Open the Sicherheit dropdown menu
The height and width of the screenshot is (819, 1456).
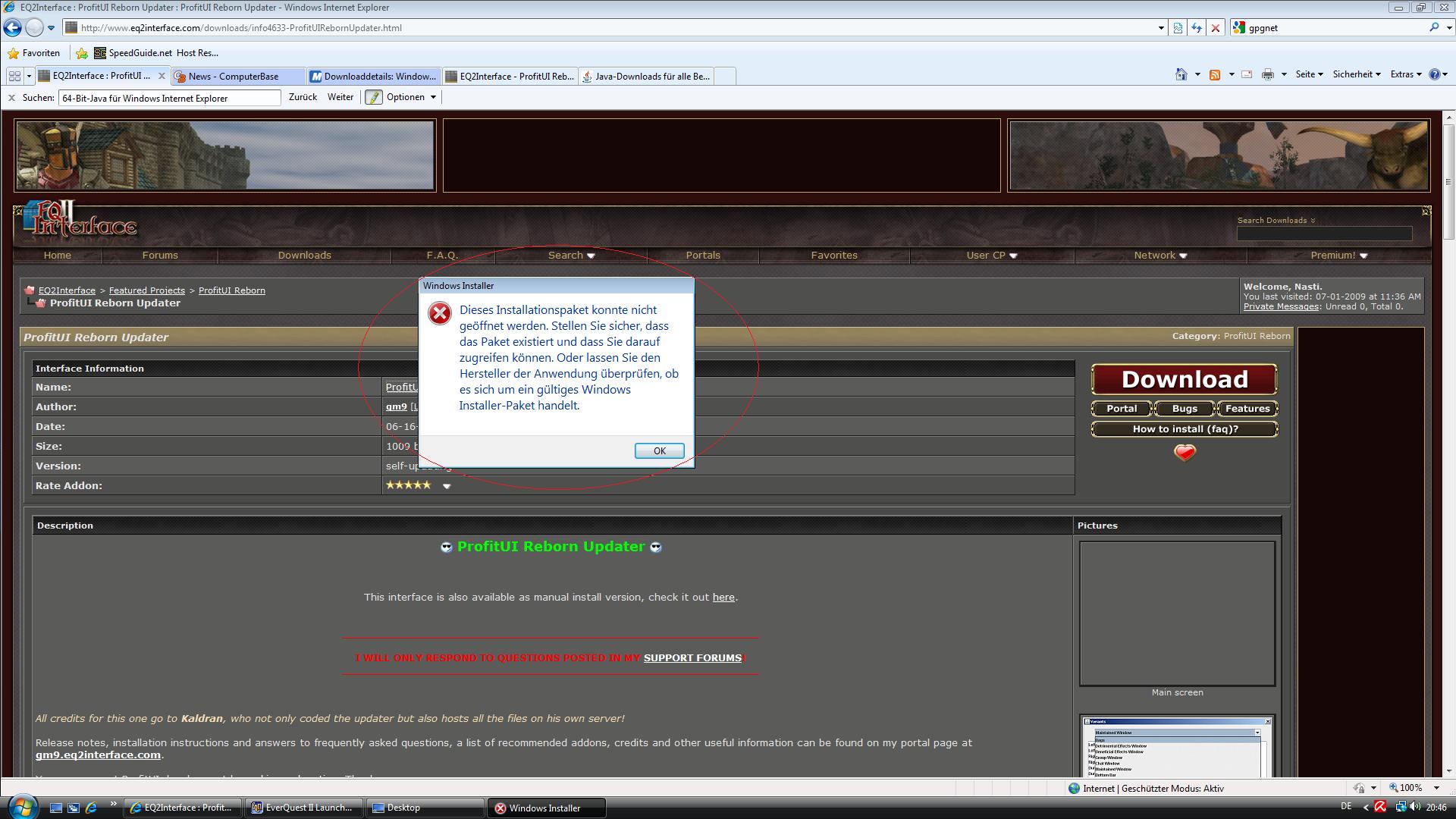tap(1356, 74)
